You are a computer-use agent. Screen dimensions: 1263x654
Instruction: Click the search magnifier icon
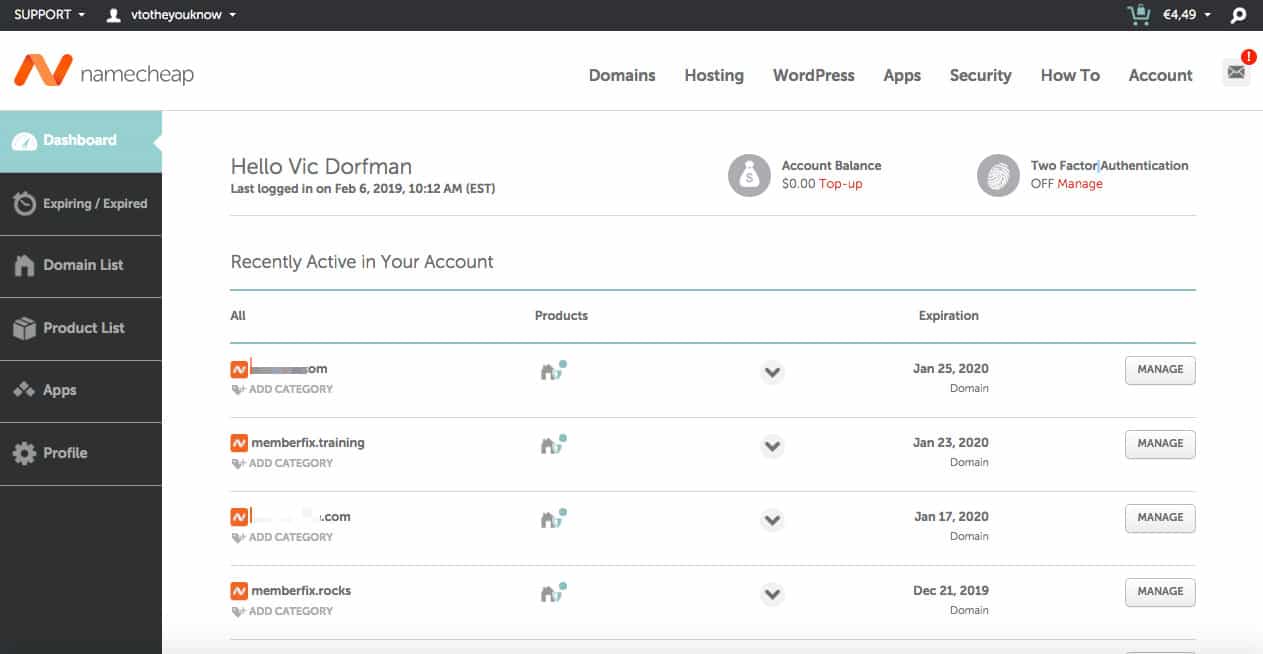(x=1238, y=15)
